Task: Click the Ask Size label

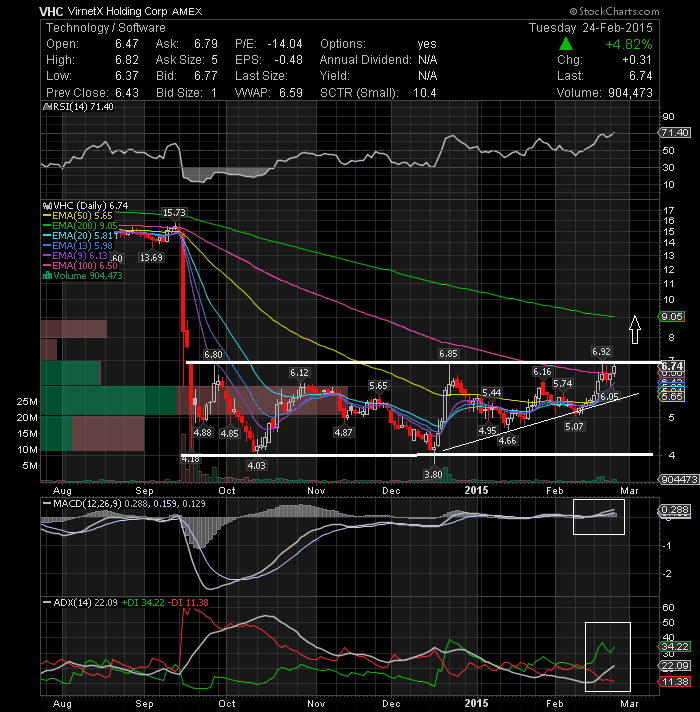Action: point(180,59)
